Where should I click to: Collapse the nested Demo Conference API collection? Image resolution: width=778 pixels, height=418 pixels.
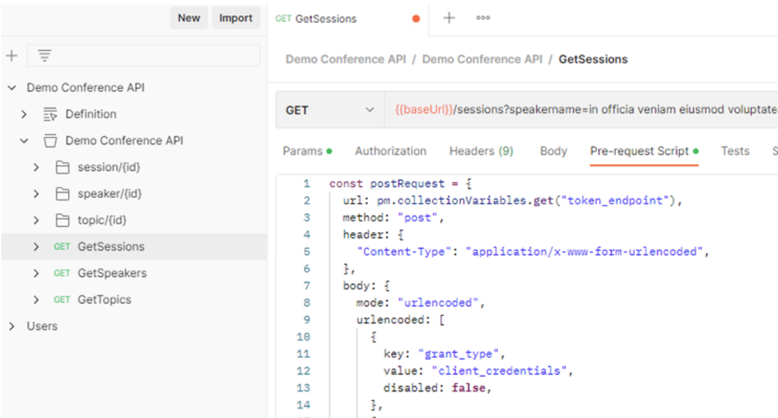(24, 141)
